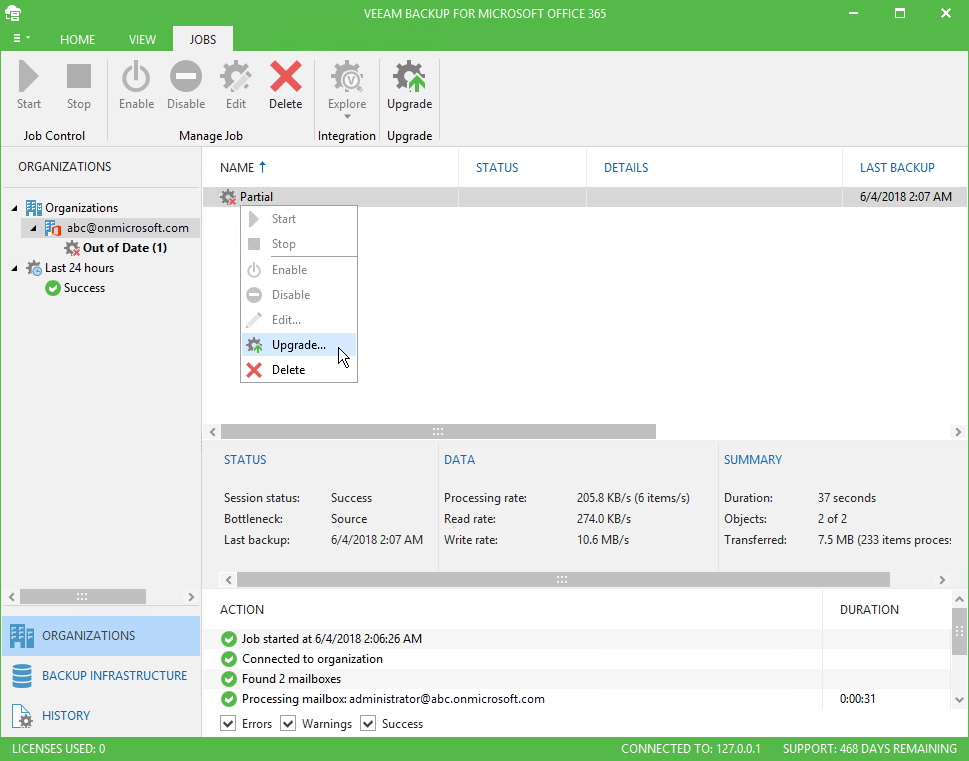
Task: Choose Enable from the context menu
Action: (299, 270)
